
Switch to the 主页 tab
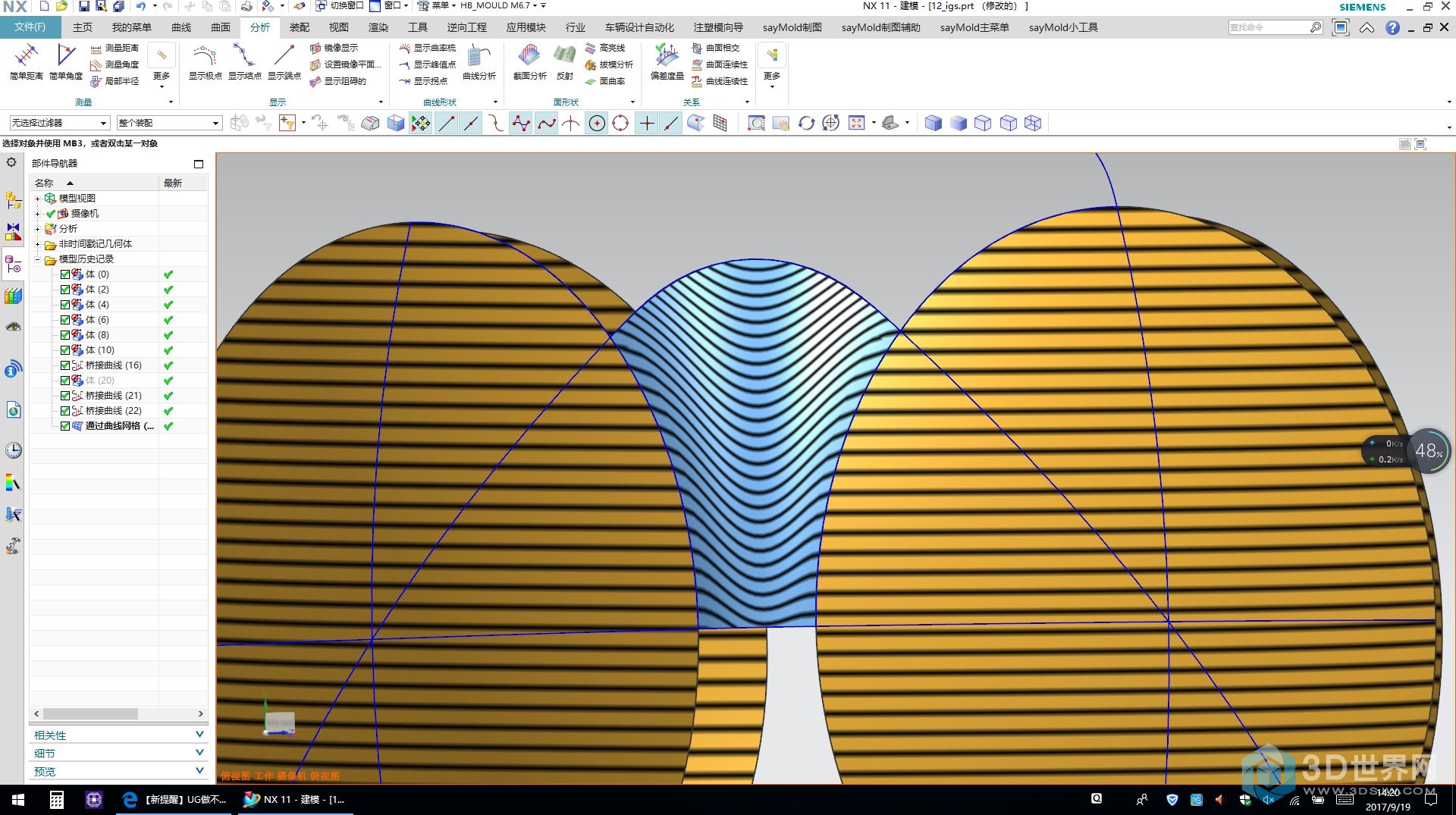point(83,27)
